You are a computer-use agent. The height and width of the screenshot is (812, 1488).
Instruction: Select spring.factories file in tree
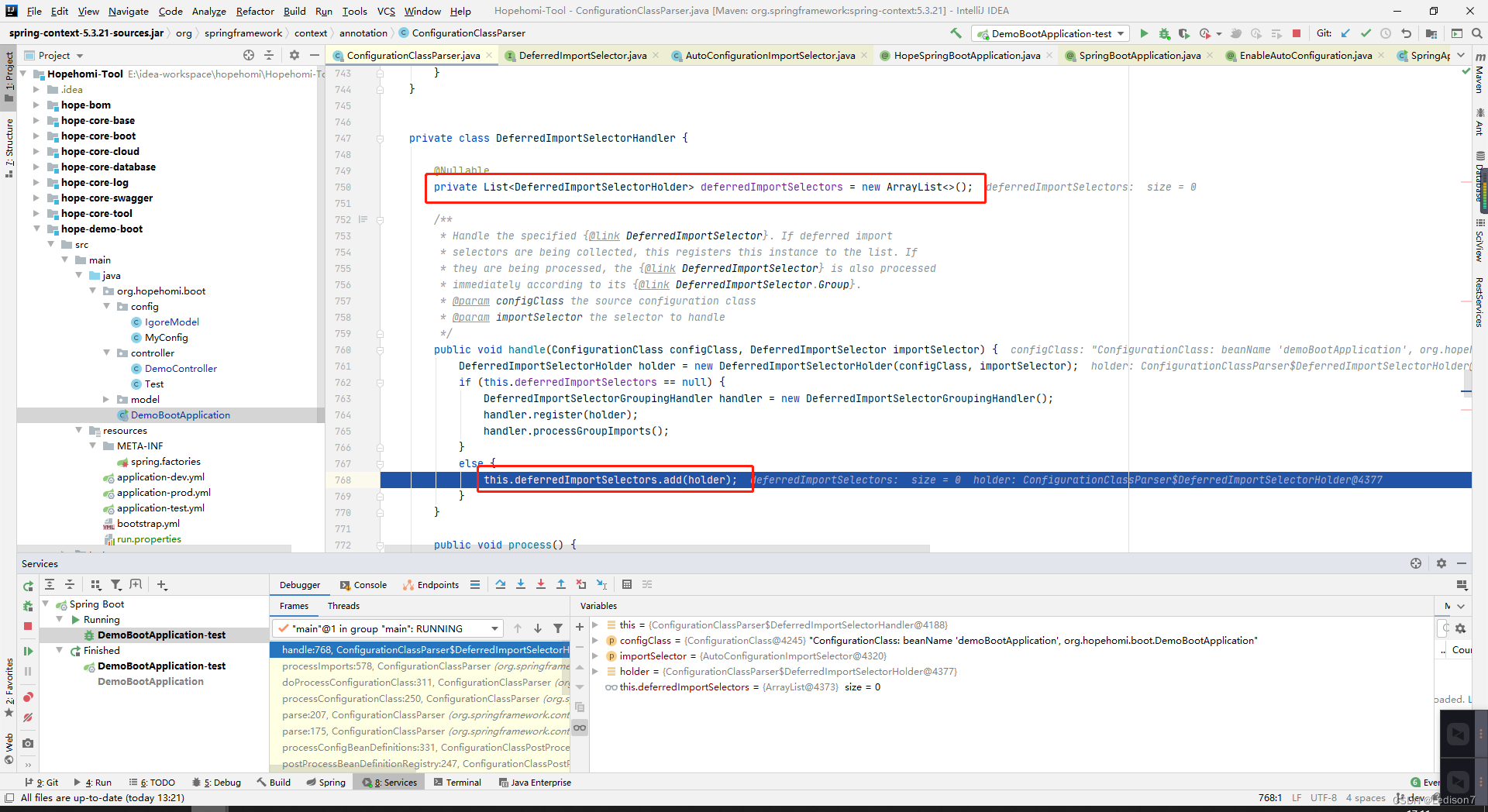[165, 461]
